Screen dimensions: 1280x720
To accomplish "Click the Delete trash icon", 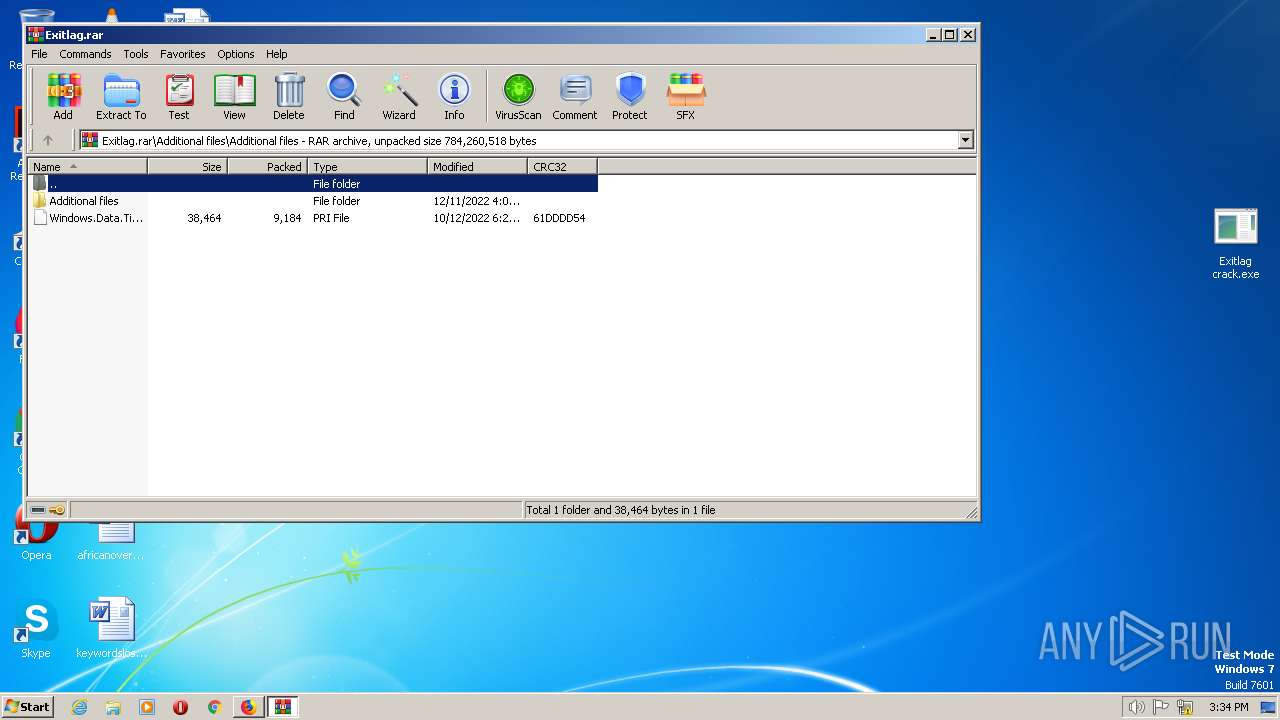I will click(x=289, y=97).
